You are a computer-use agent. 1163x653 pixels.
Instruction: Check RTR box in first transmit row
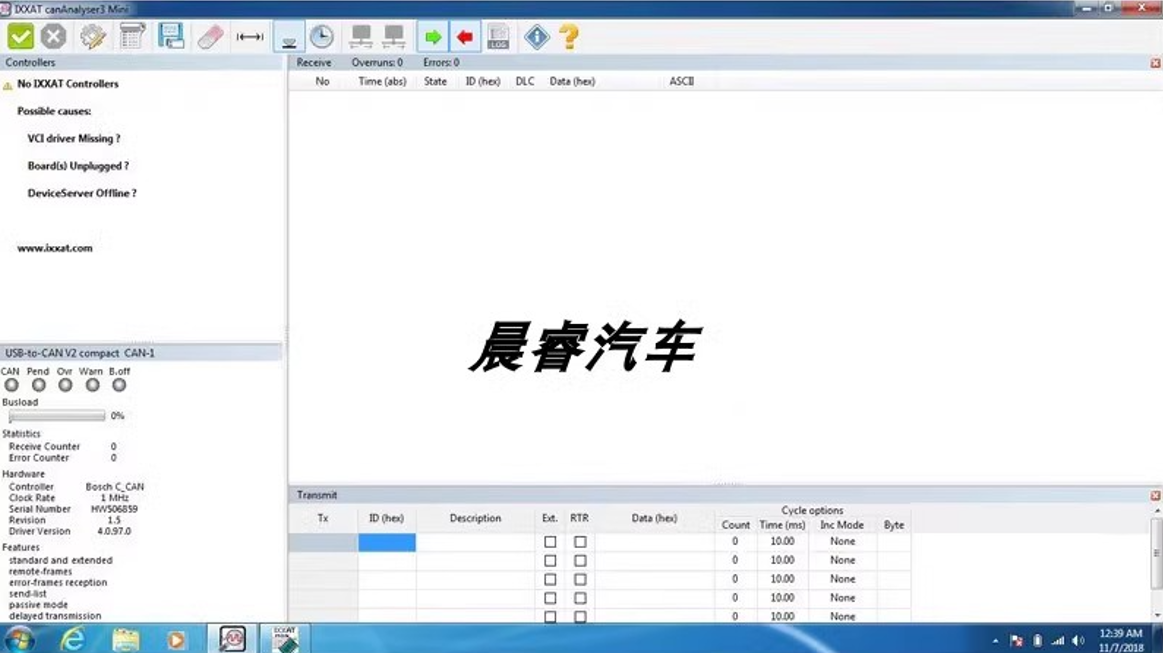[580, 542]
